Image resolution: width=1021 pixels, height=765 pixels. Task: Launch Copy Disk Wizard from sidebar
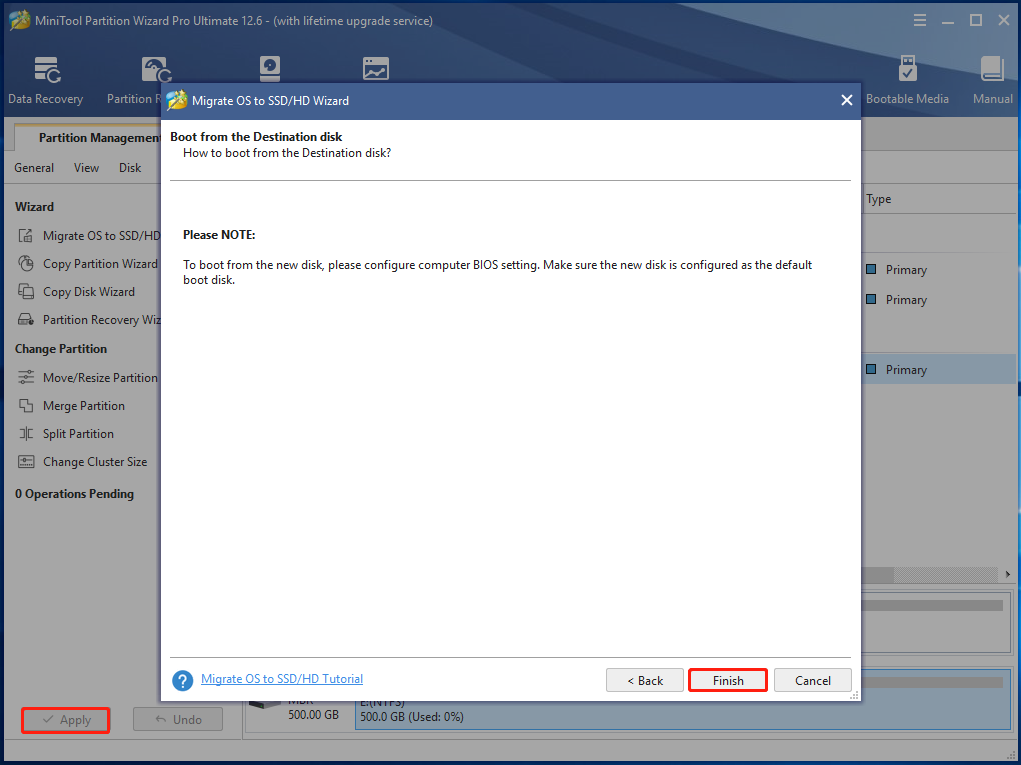point(77,292)
